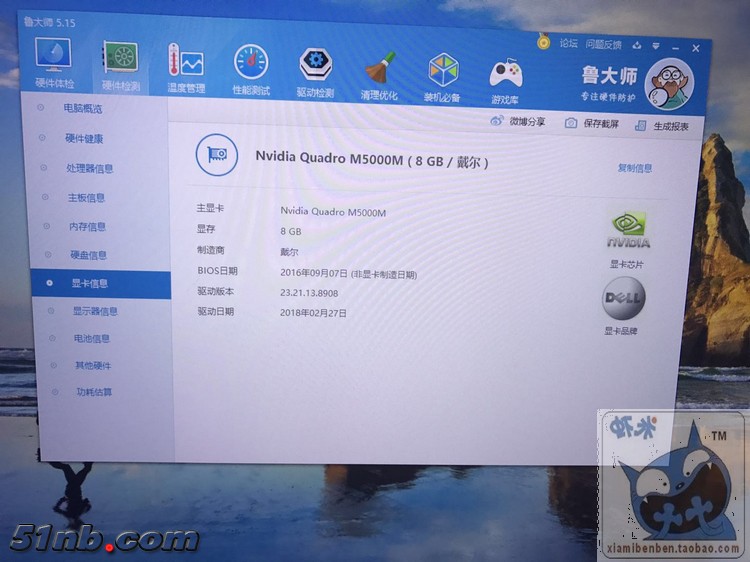Select 功耗估算 in sidebar
750x562 pixels.
coord(94,392)
